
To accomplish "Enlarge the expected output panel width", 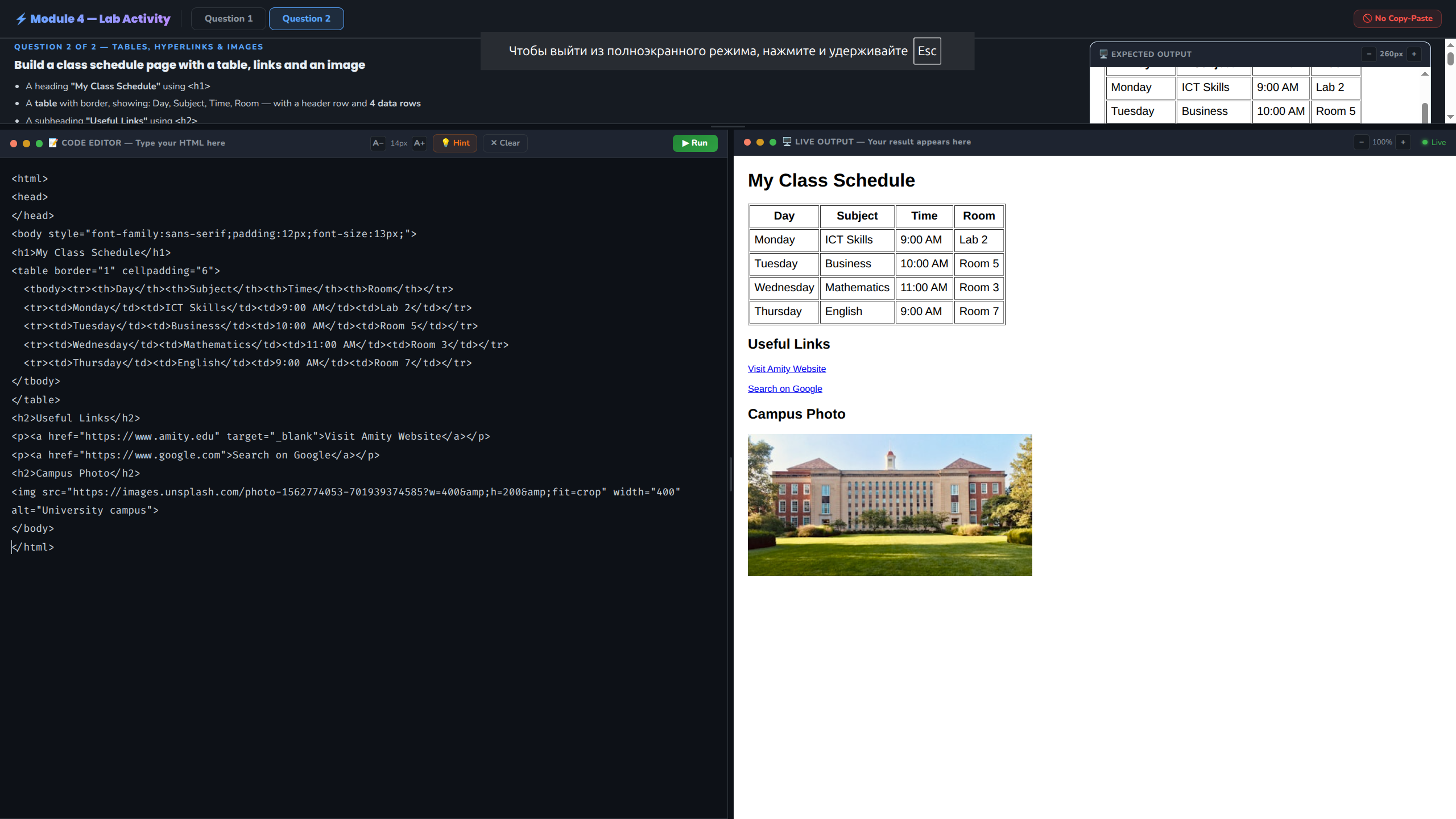I will point(1414,54).
